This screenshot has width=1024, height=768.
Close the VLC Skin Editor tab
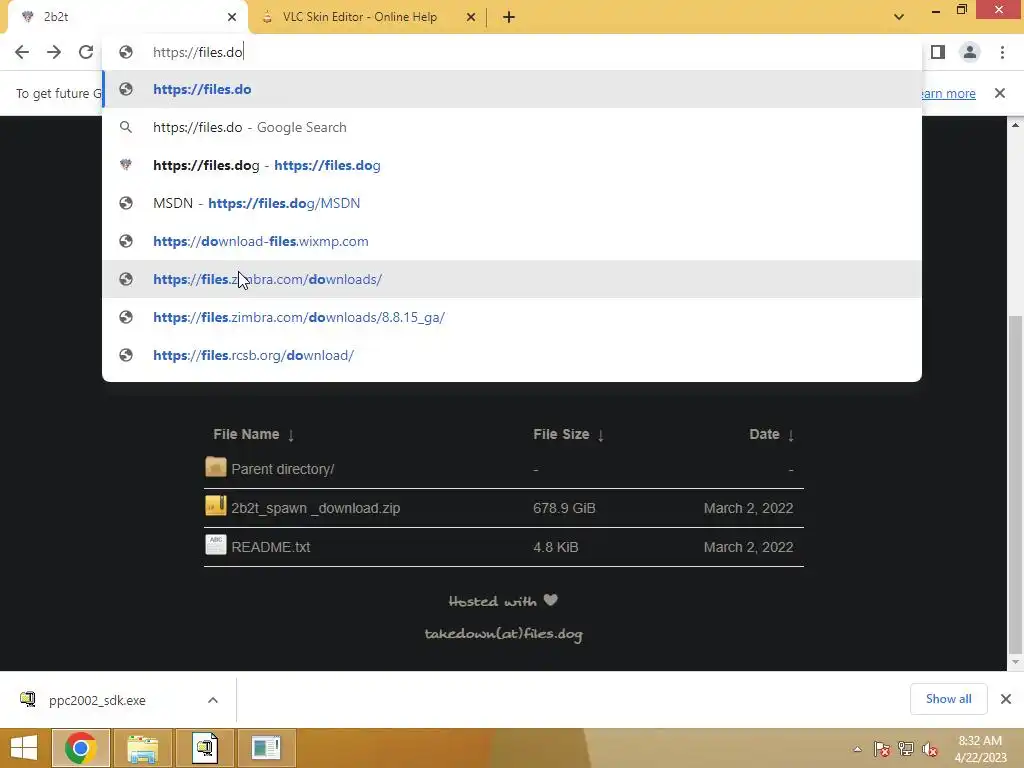click(x=471, y=17)
